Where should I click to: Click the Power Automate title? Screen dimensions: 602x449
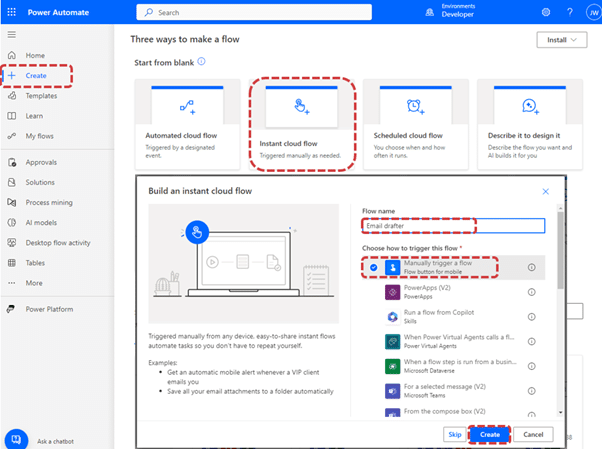click(x=58, y=12)
